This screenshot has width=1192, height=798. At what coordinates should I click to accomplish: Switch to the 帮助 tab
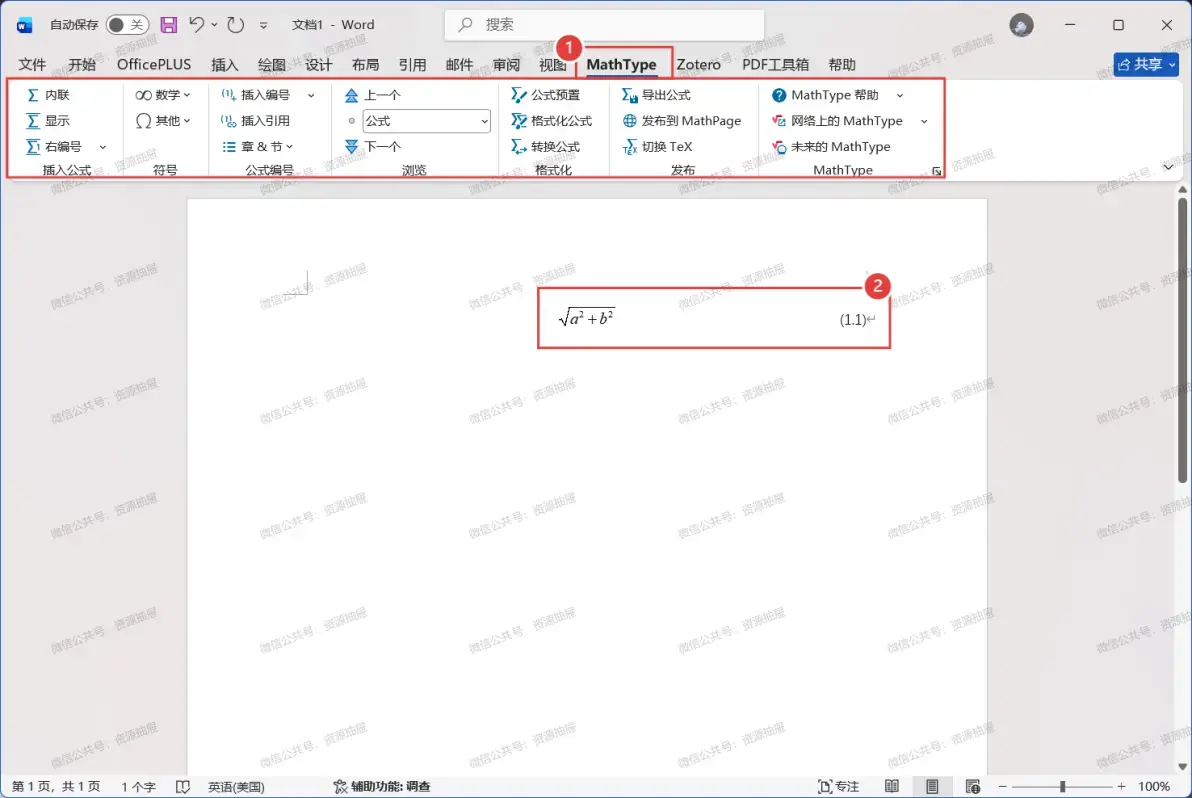(842, 65)
